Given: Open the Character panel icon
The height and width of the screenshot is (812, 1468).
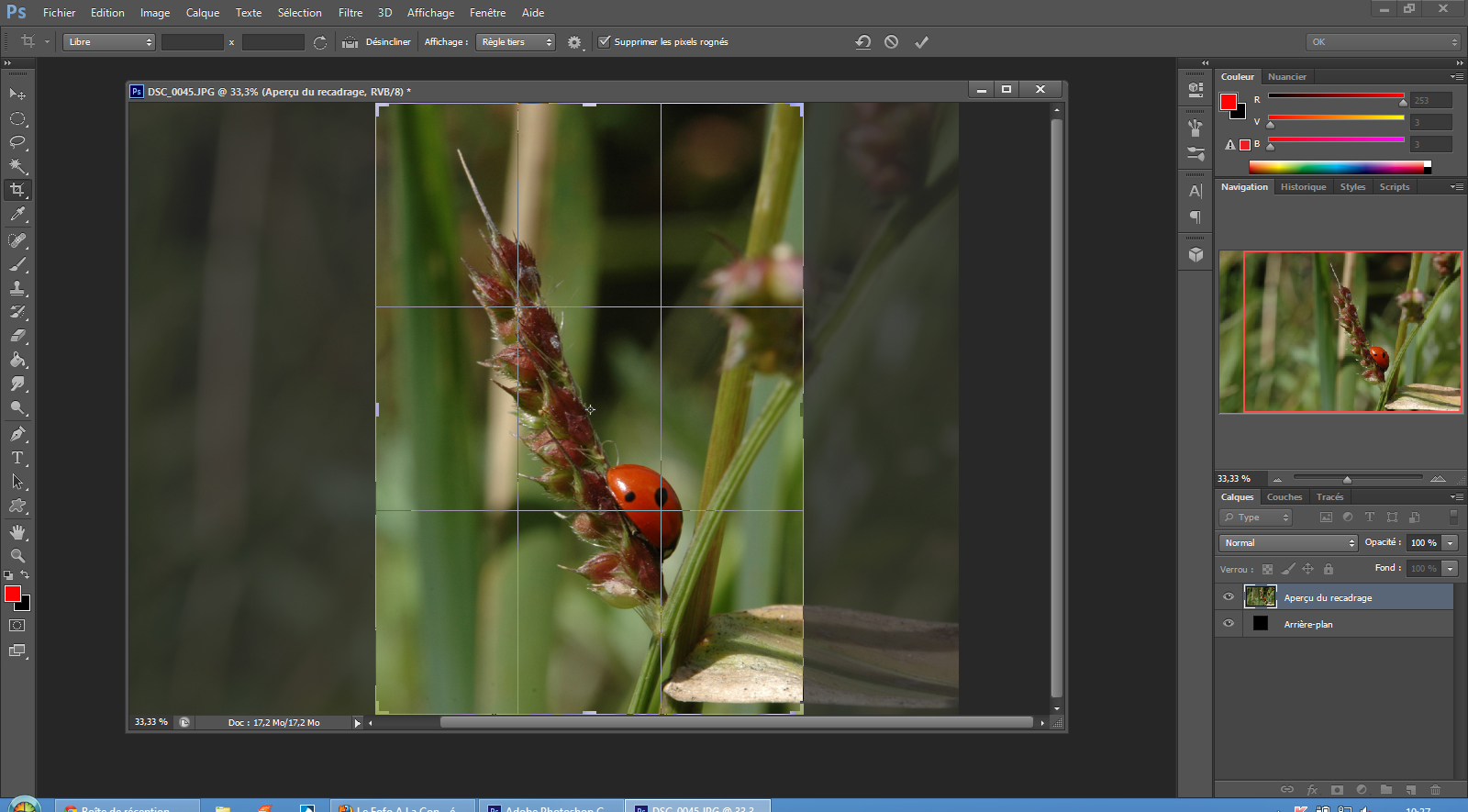Looking at the screenshot, I should coord(1196,191).
